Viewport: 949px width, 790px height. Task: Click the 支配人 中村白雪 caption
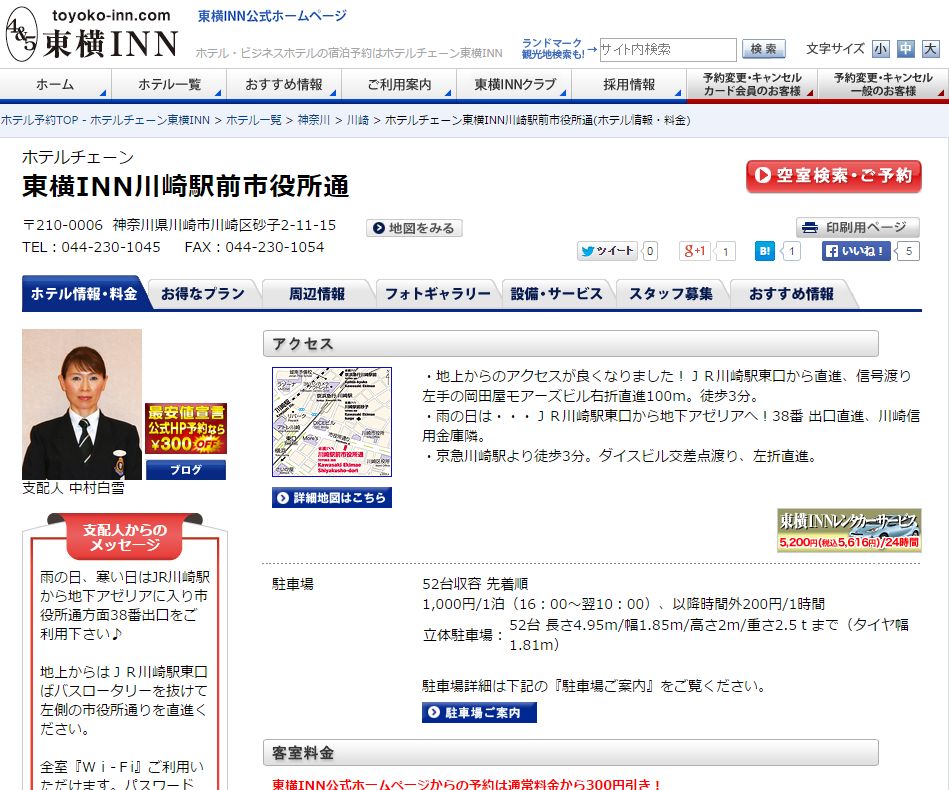[73, 488]
